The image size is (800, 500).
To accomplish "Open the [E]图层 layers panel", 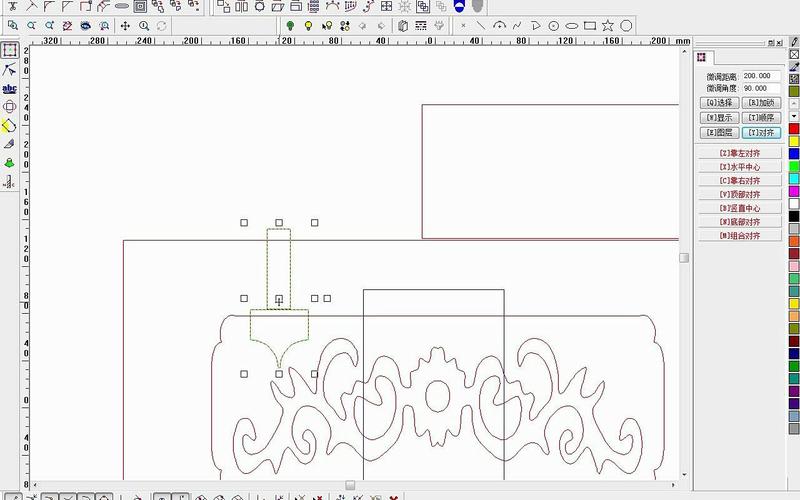I will point(719,132).
